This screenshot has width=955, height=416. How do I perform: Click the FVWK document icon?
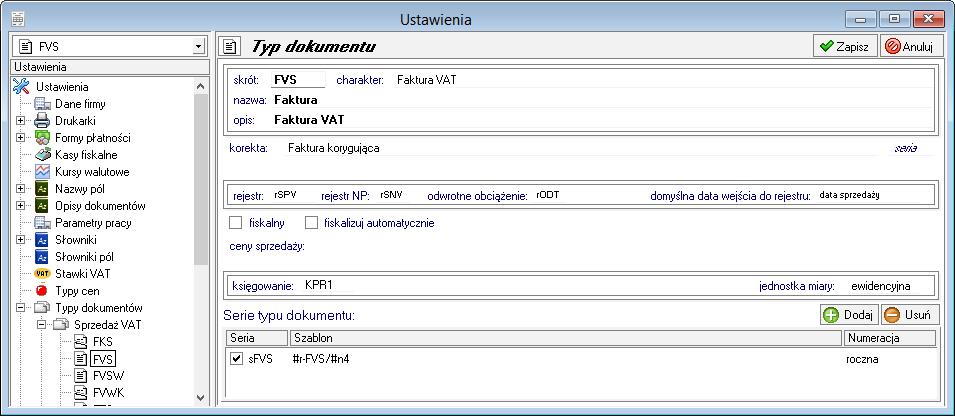81,393
